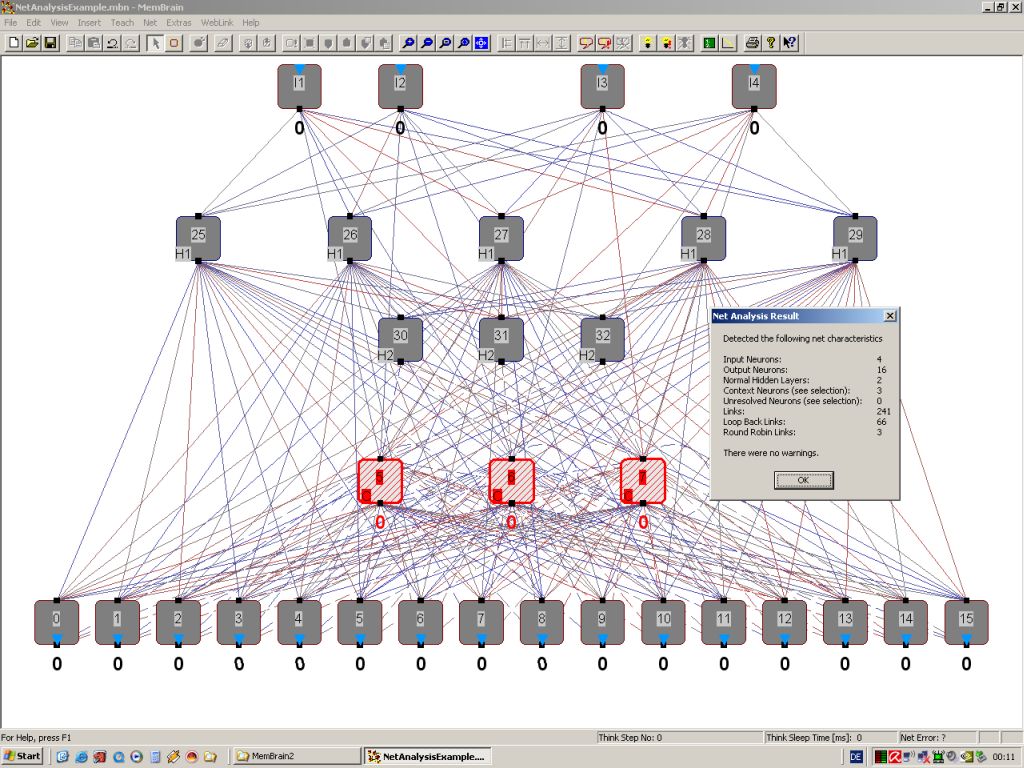Screen dimensions: 1024x768
Task: Open the Net menu
Action: click(150, 22)
